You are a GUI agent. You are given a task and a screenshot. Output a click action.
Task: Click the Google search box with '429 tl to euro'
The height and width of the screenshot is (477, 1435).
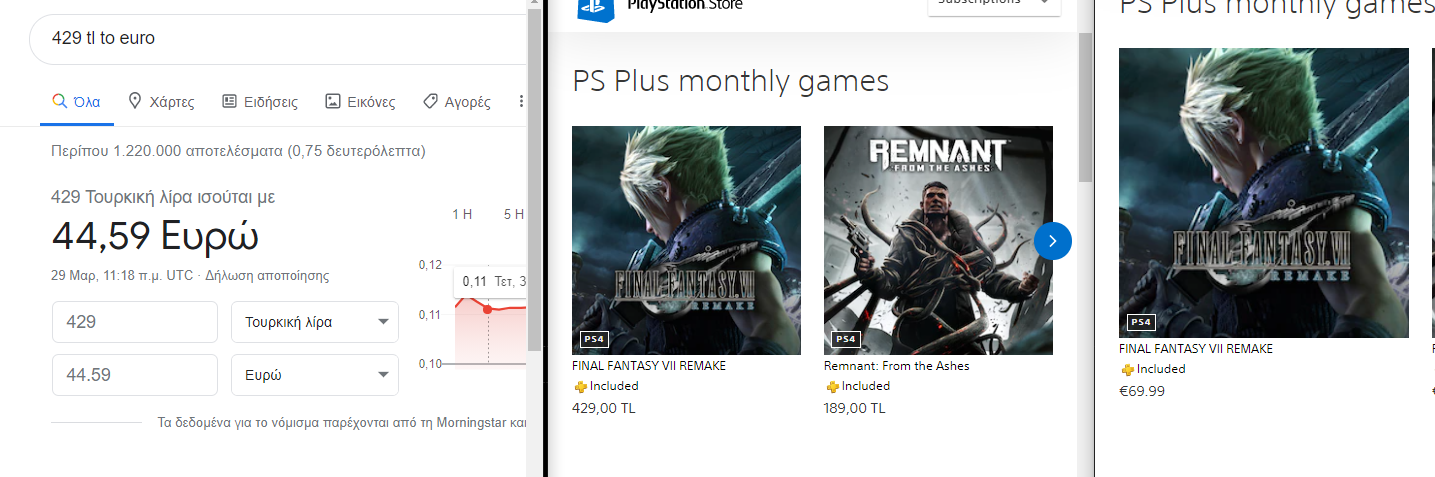coord(278,38)
